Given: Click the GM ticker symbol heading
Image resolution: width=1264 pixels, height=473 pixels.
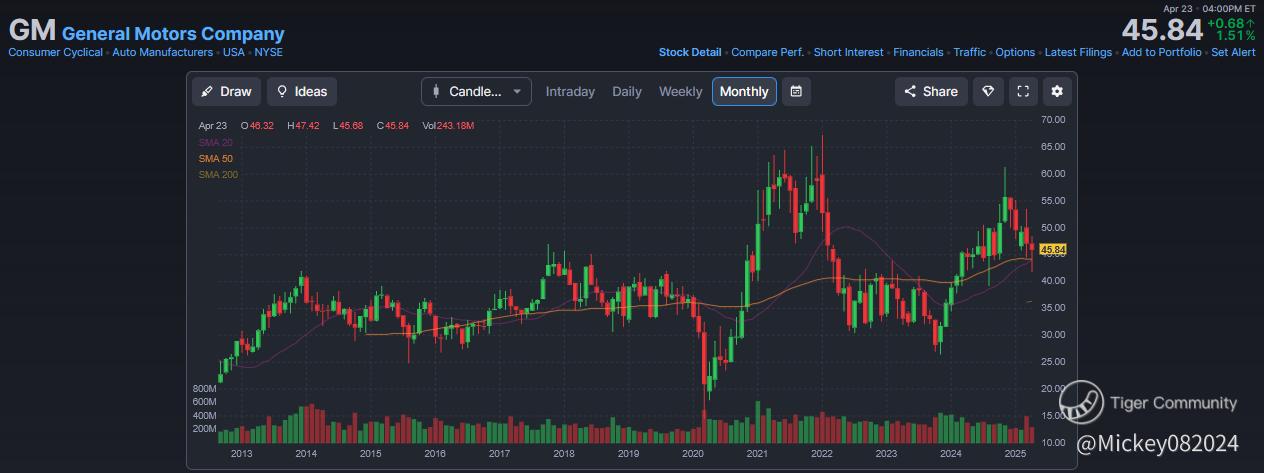Looking at the screenshot, I should point(32,31).
